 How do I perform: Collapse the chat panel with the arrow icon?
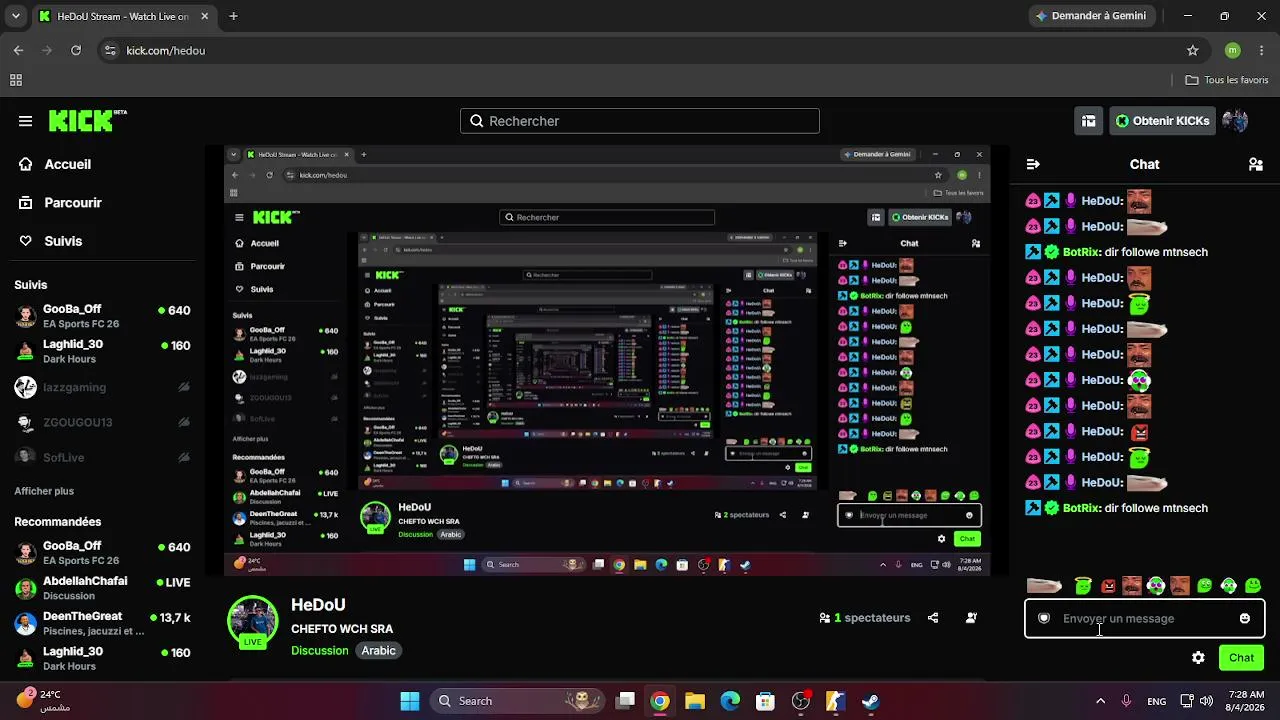tap(1033, 164)
